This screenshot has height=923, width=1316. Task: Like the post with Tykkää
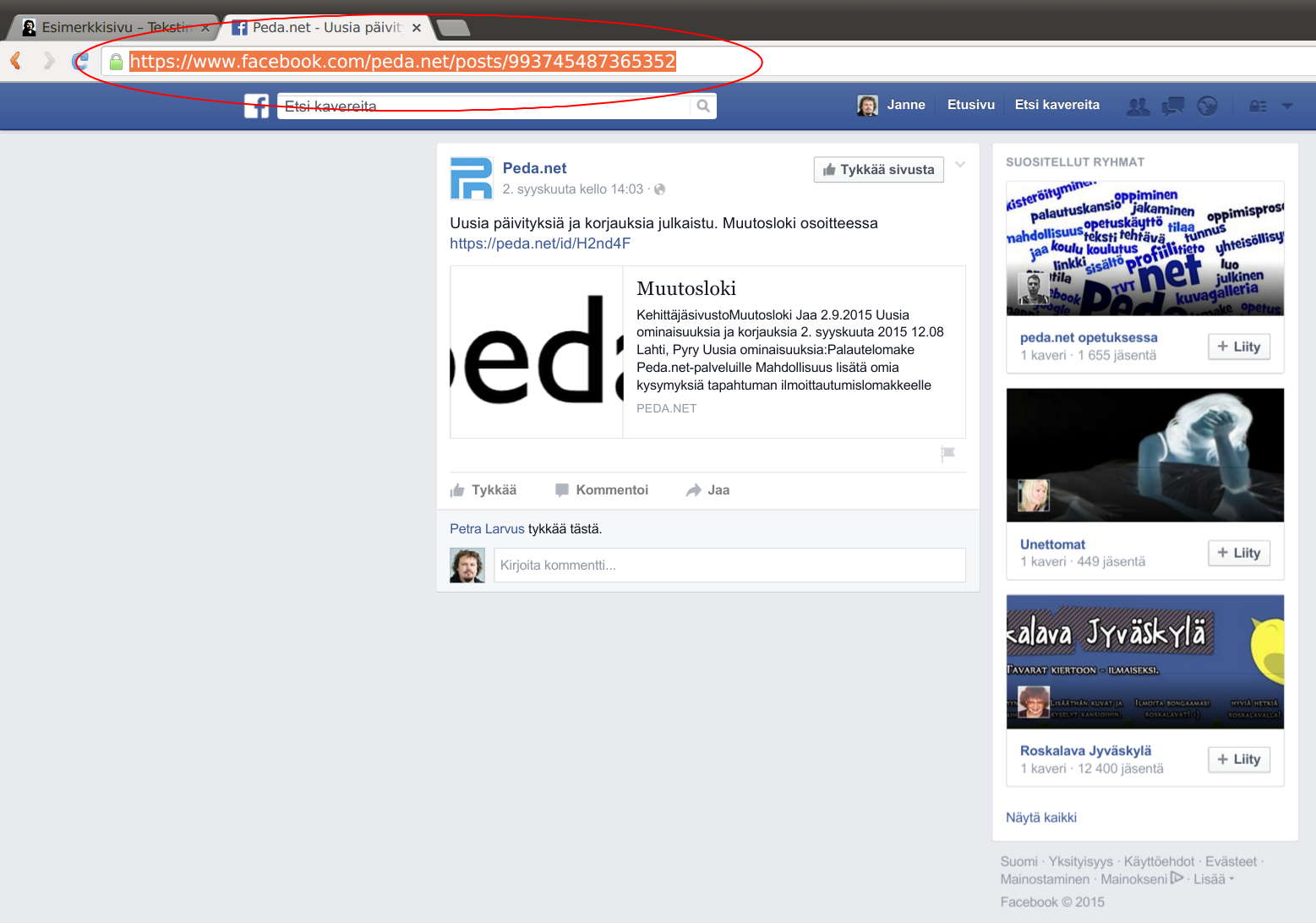point(483,490)
